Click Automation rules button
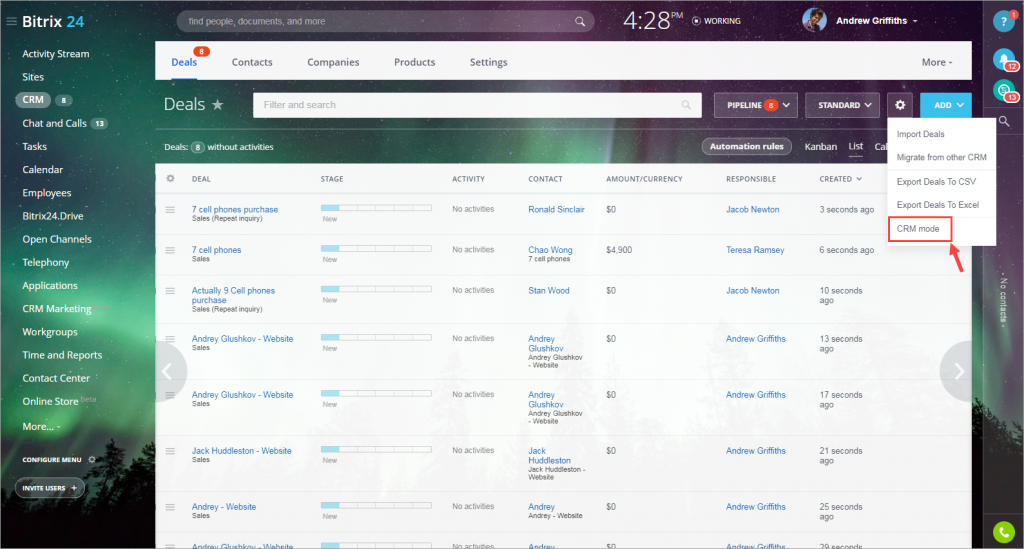Image resolution: width=1024 pixels, height=549 pixels. 746,146
